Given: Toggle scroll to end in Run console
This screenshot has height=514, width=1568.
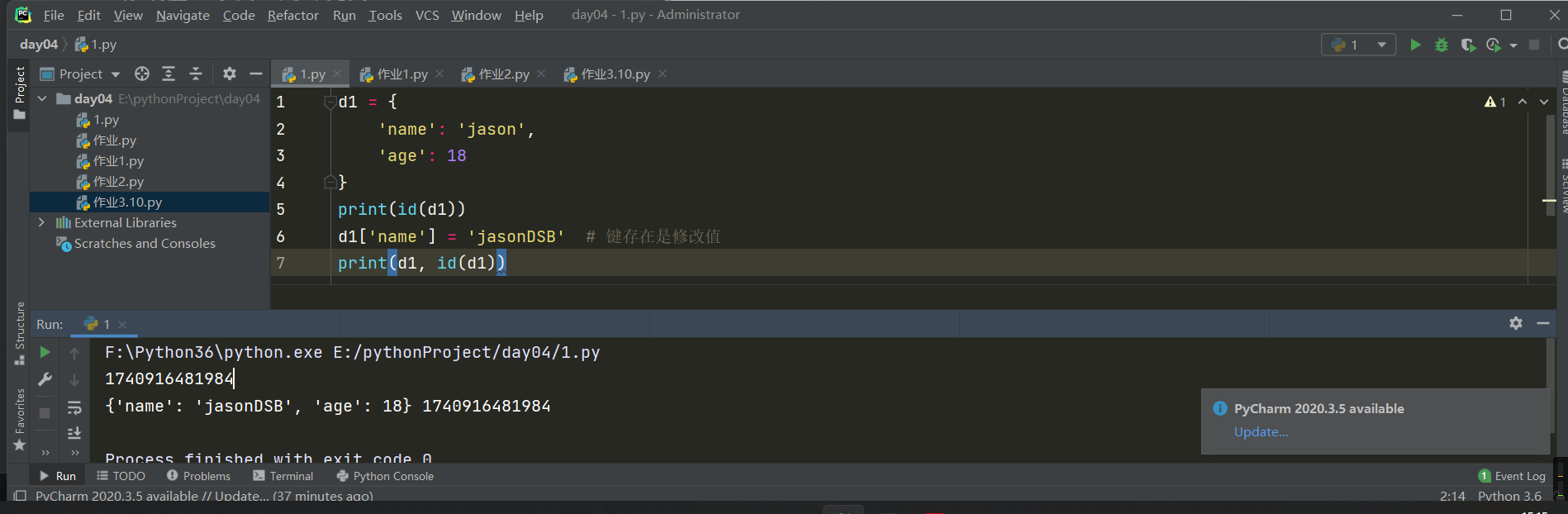Looking at the screenshot, I should 74,432.
